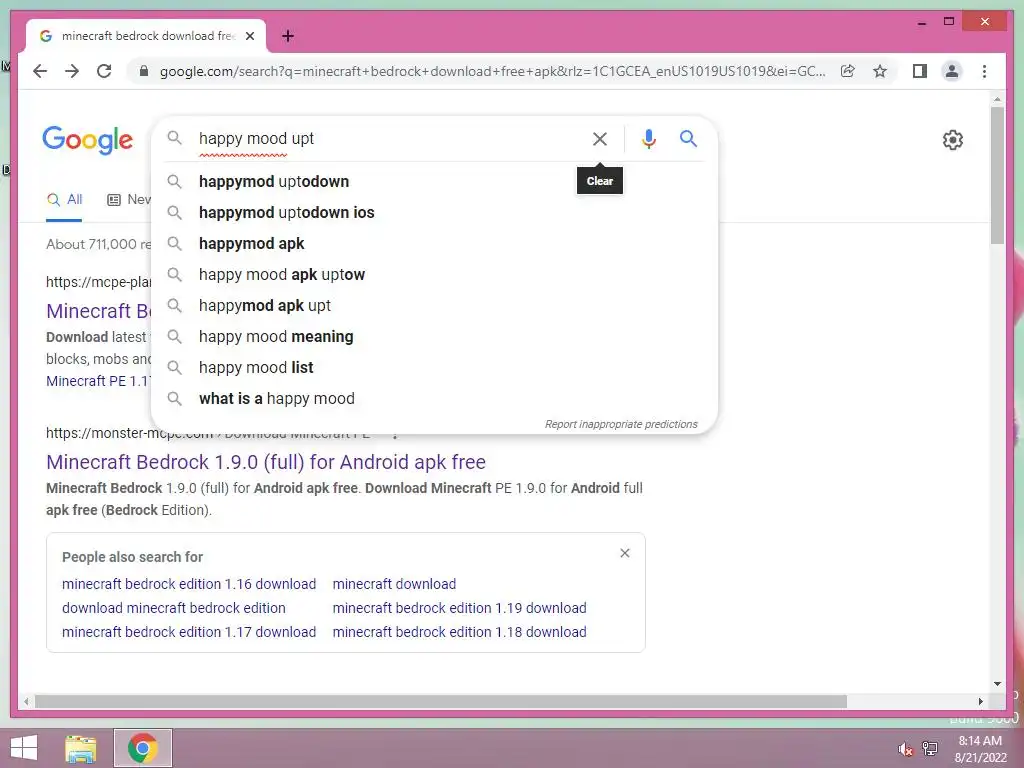Open Chrome three-dot menu

pos(984,71)
